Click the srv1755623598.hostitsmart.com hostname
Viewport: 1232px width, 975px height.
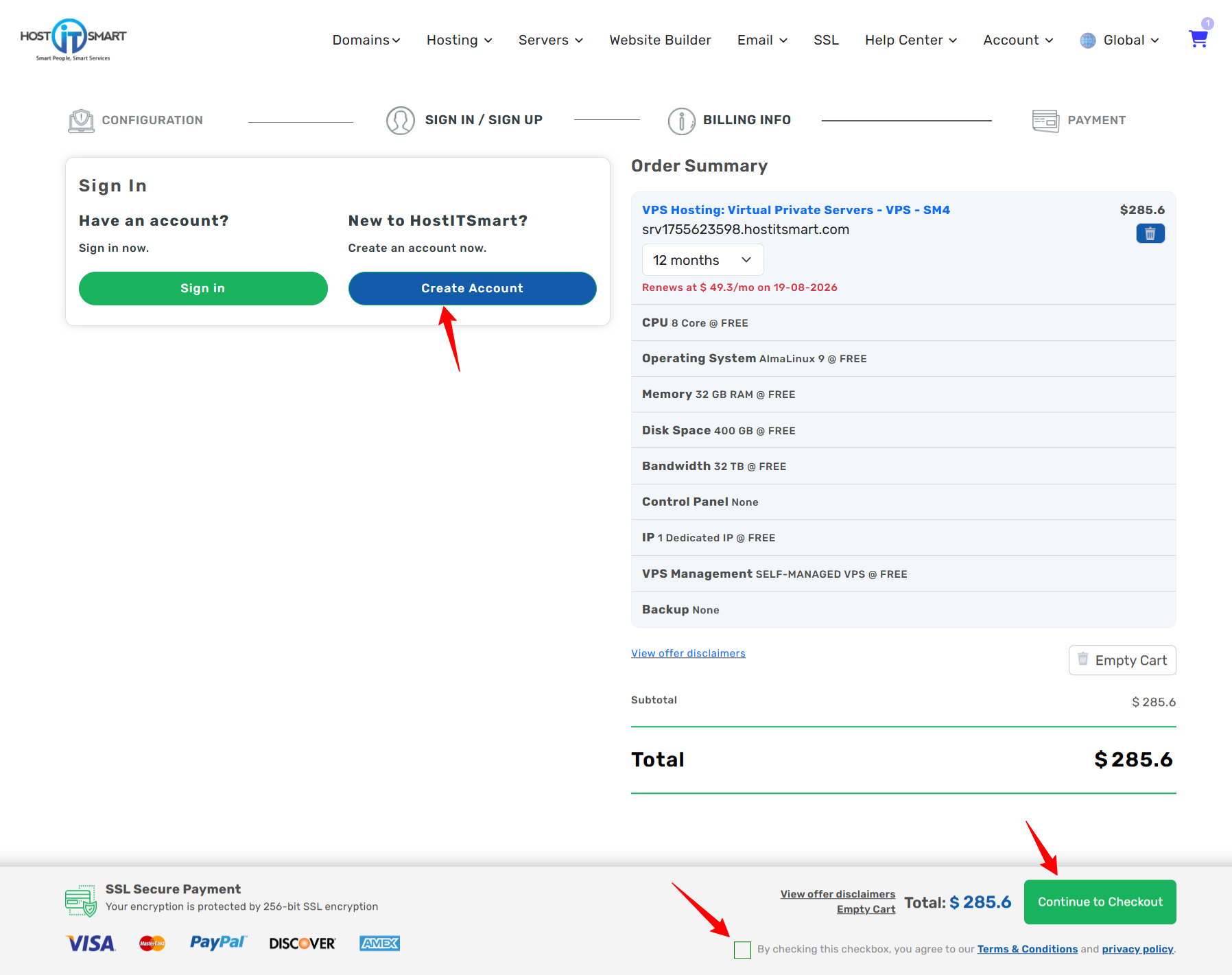[746, 230]
